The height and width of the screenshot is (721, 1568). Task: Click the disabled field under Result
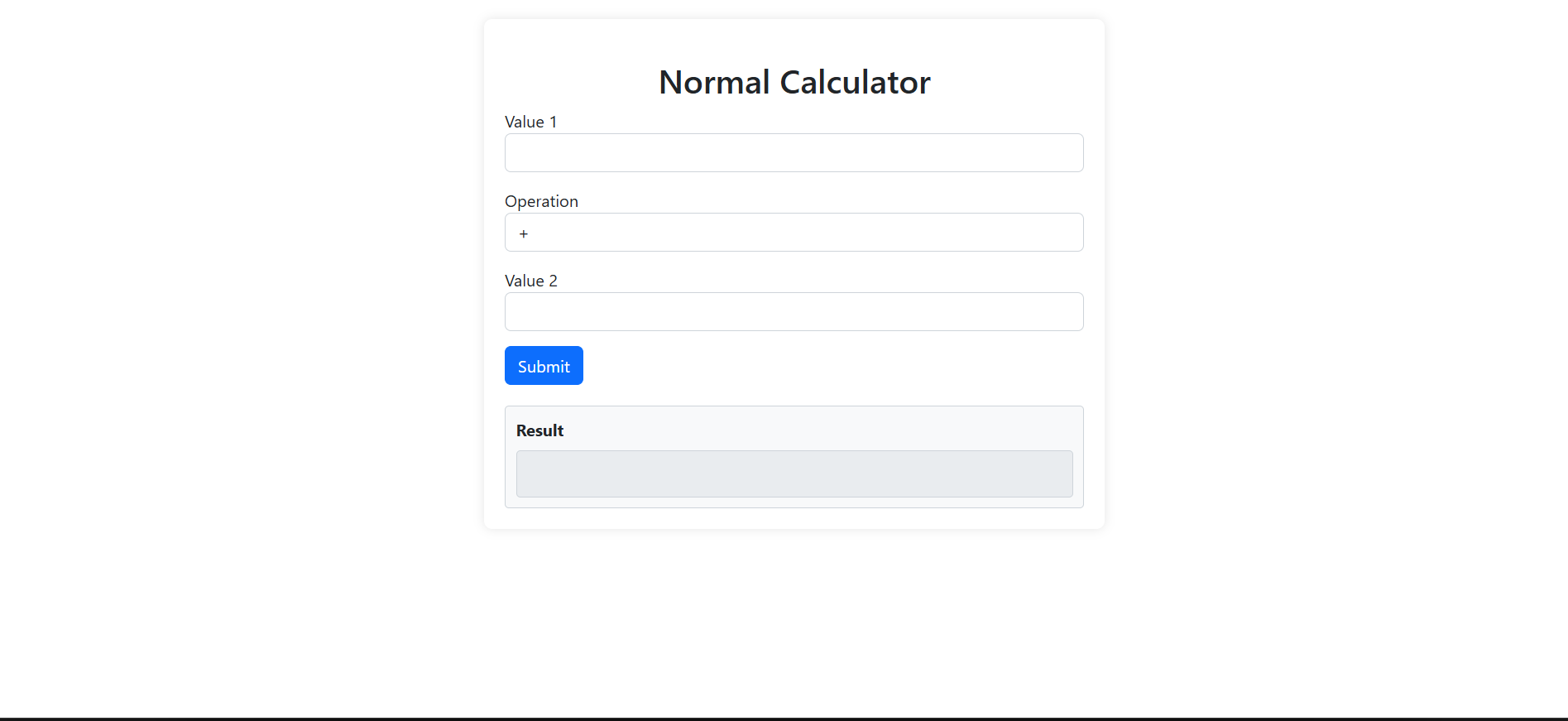point(794,473)
